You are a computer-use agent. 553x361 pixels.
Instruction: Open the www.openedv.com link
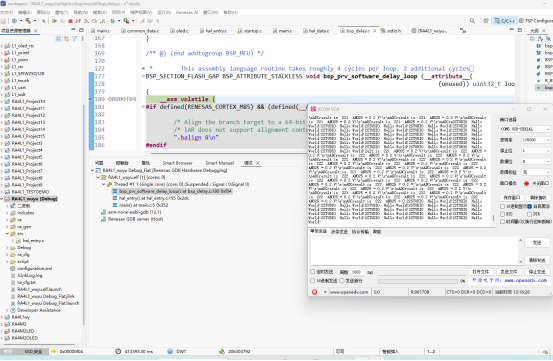tap(525, 280)
